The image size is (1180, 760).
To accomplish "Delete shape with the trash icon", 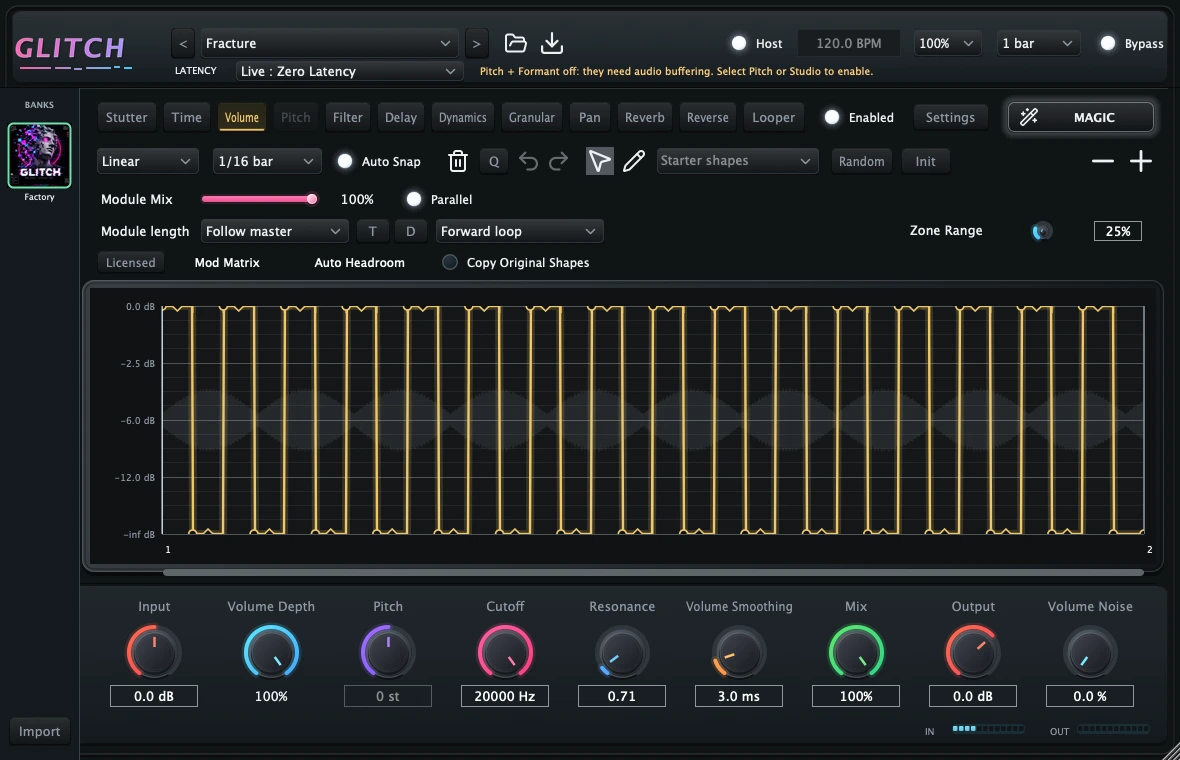I will tap(458, 161).
